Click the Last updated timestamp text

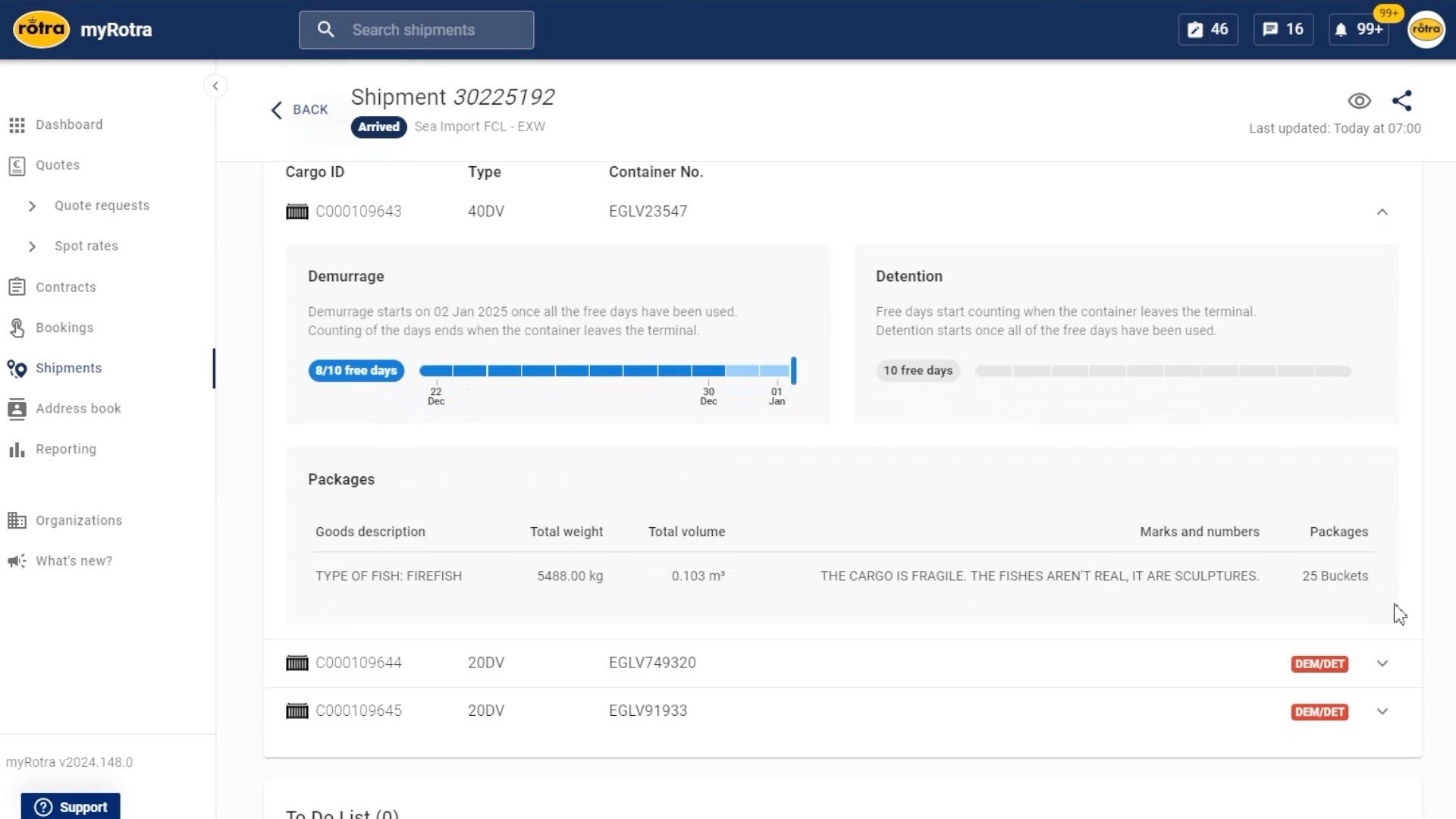tap(1335, 129)
